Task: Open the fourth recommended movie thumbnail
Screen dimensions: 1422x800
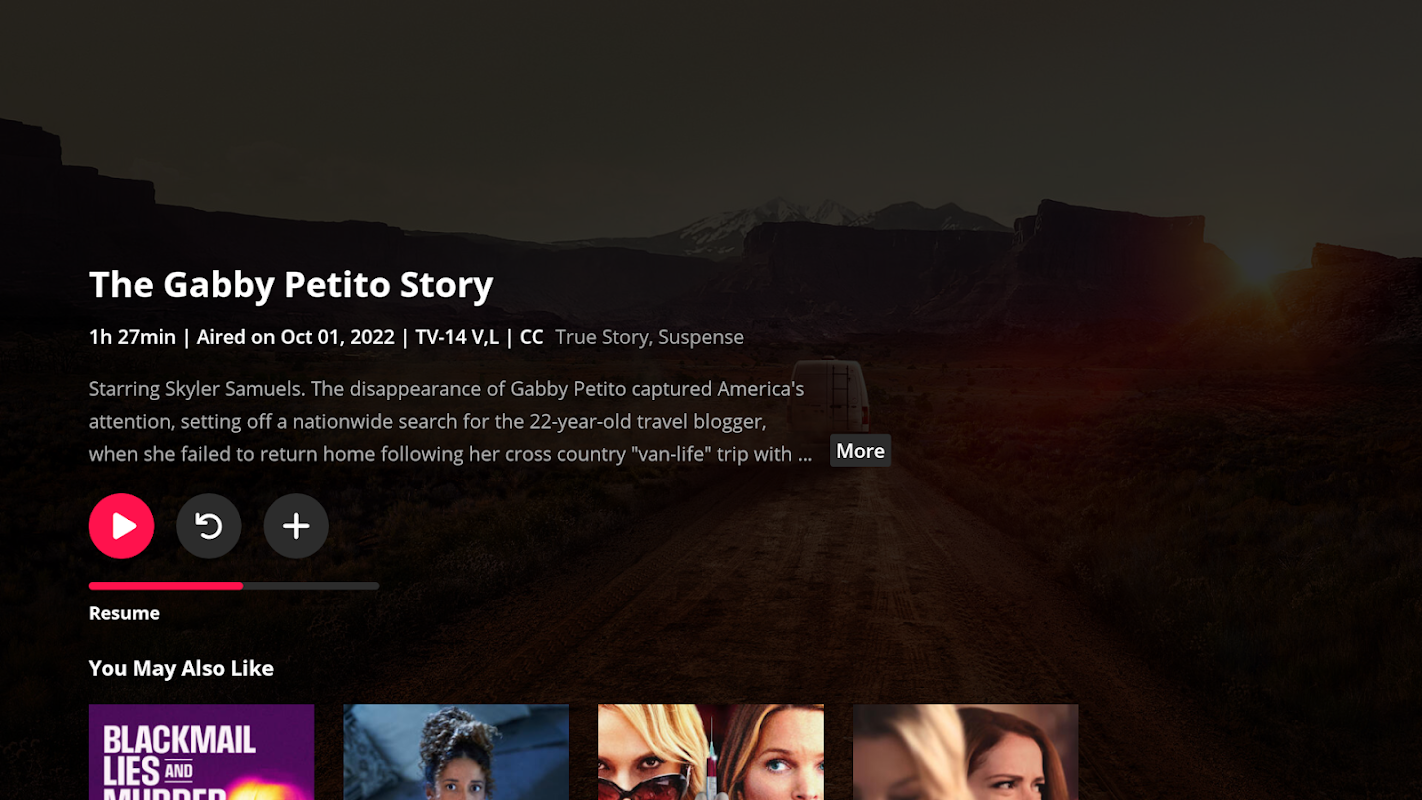Action: (x=965, y=752)
